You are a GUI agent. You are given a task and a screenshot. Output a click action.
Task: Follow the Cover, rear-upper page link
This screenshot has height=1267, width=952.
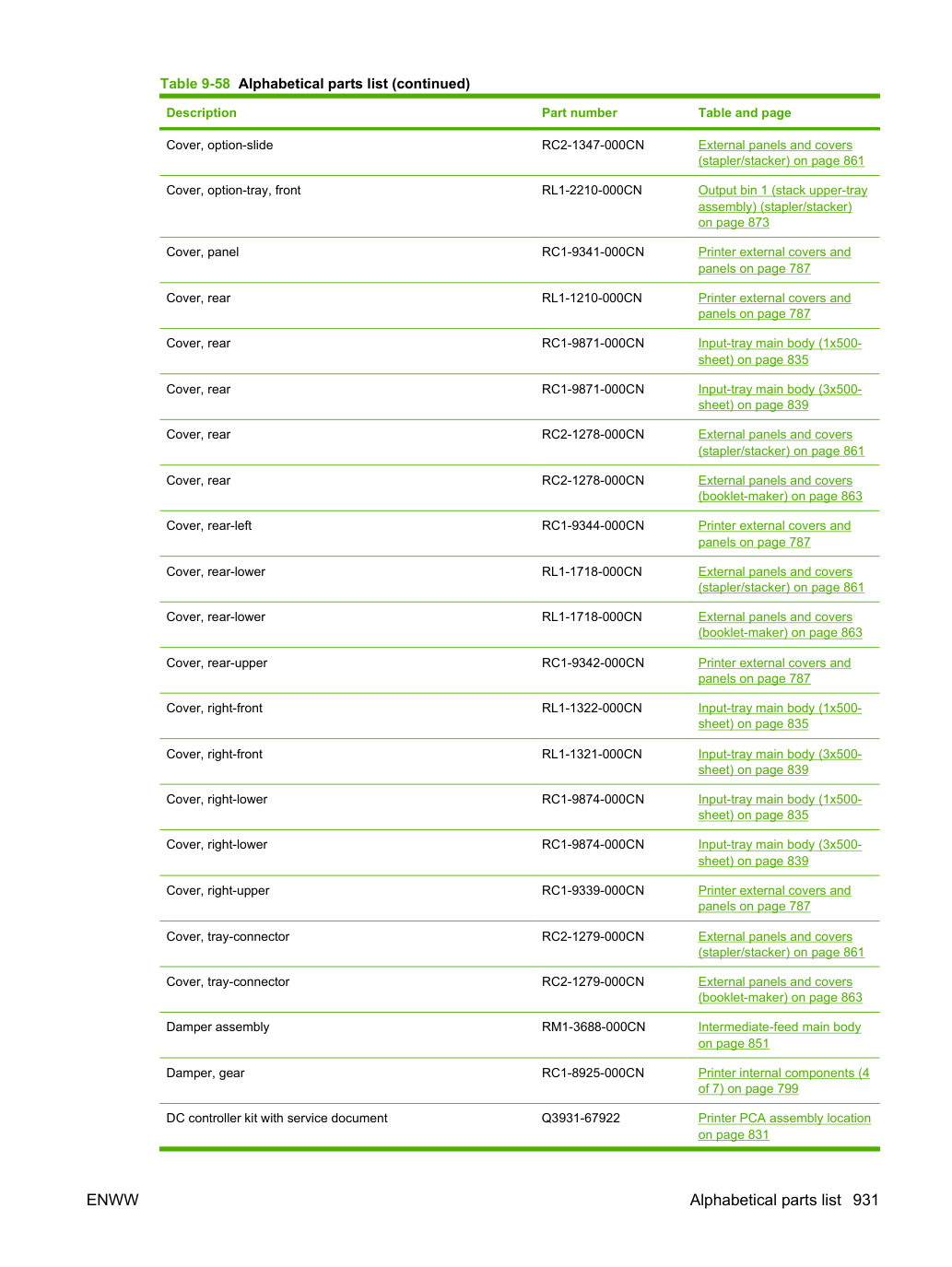pos(774,671)
